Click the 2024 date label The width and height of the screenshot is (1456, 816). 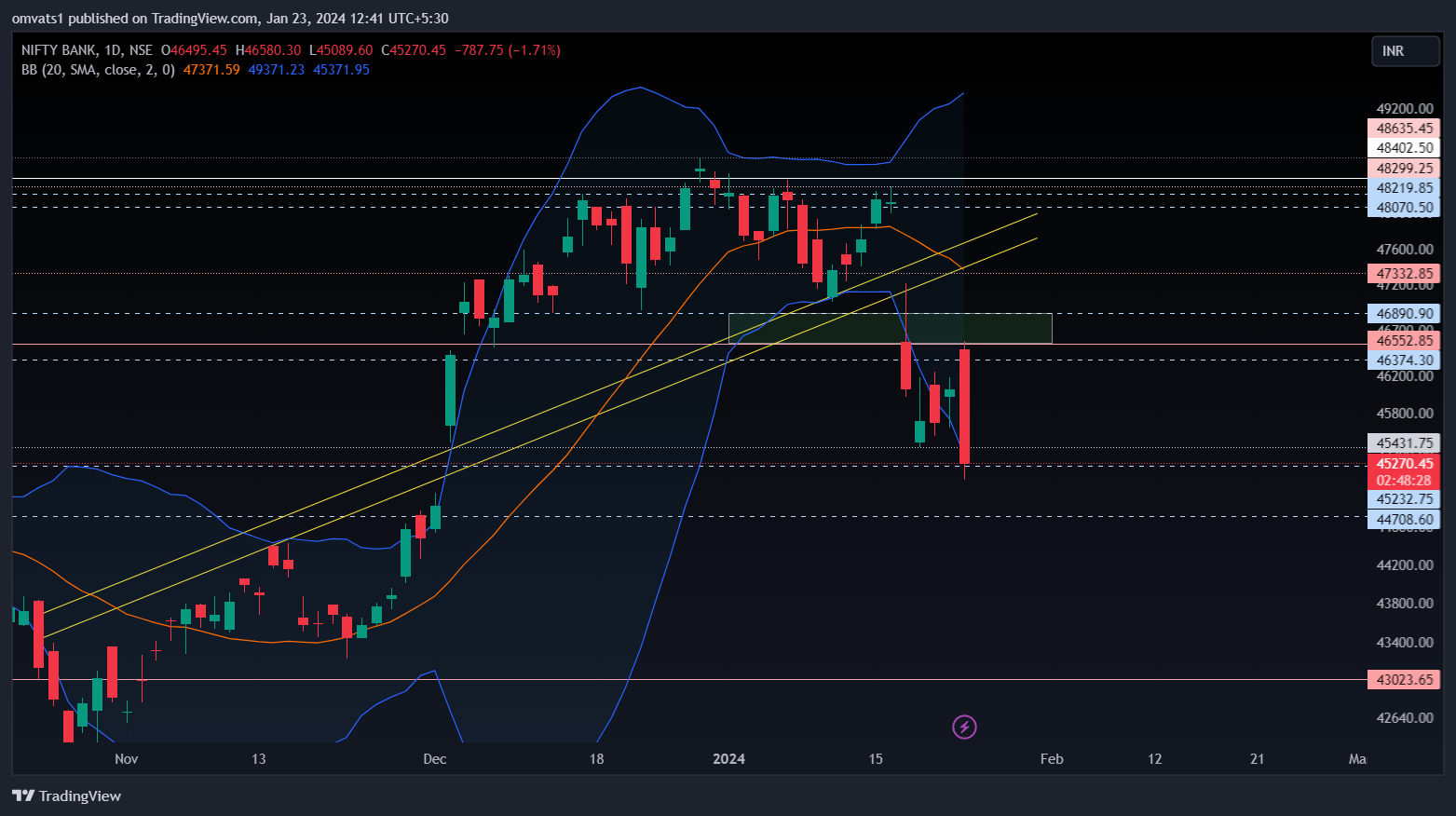728,759
